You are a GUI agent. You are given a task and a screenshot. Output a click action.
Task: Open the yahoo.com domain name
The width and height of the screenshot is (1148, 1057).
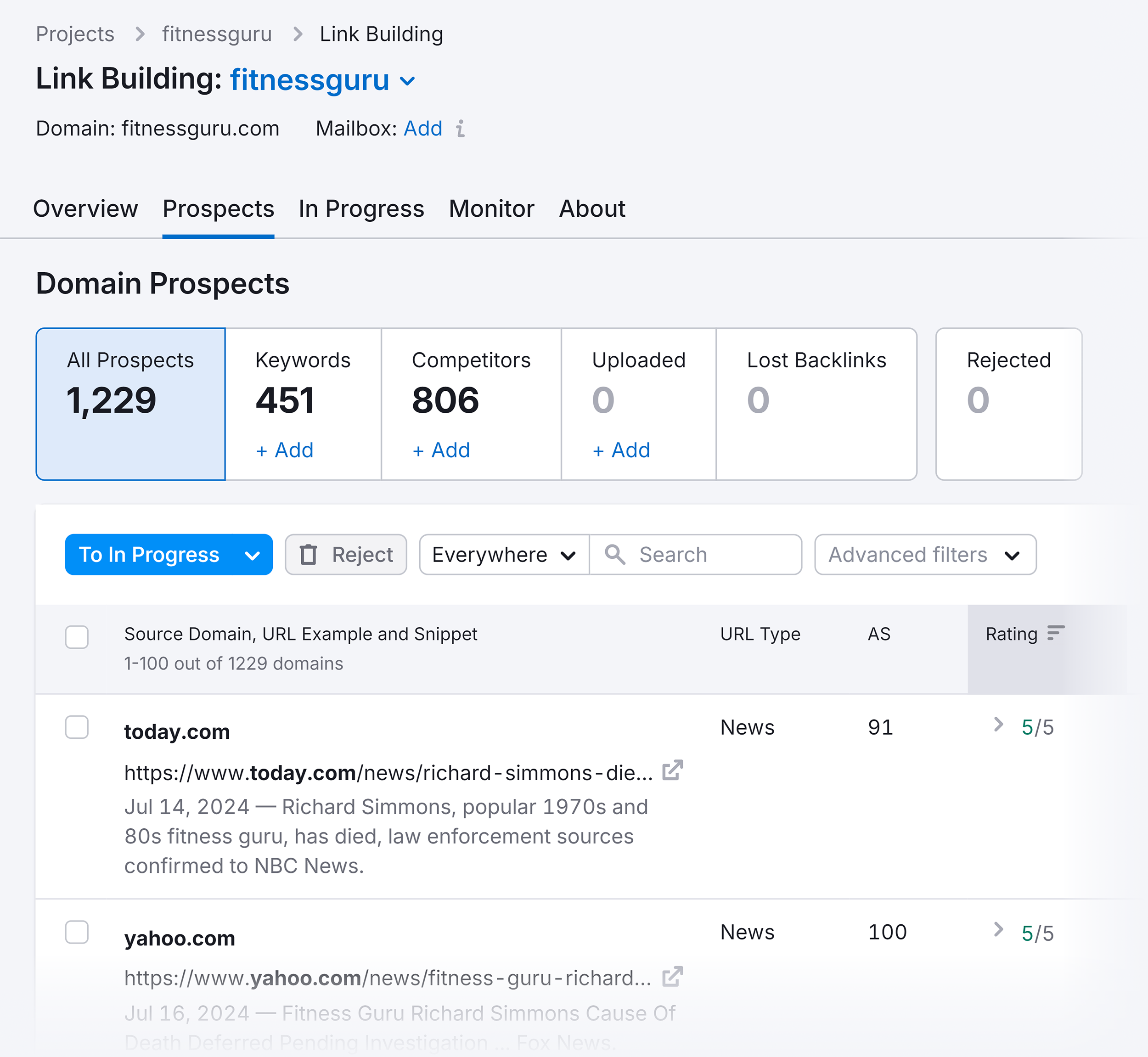(180, 938)
